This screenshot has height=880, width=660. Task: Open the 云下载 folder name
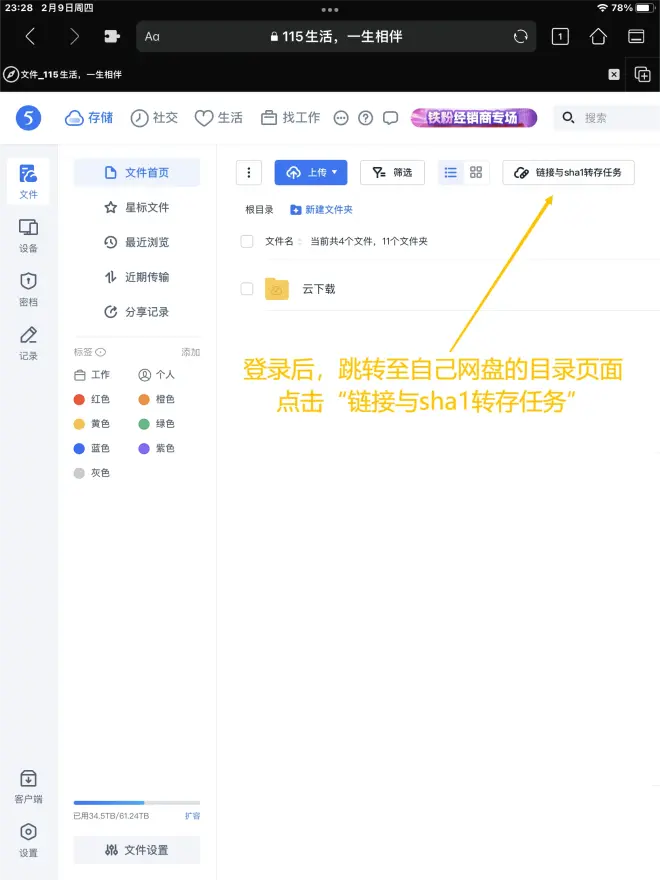coord(319,288)
